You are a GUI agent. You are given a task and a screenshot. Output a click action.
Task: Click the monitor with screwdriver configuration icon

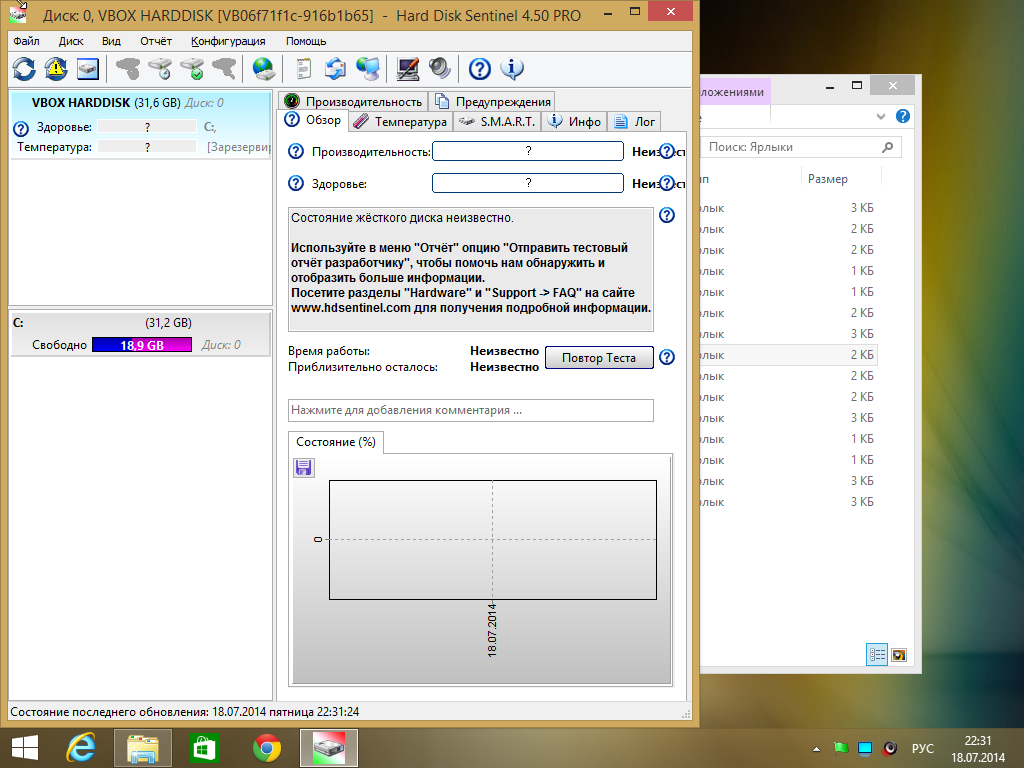click(x=408, y=69)
